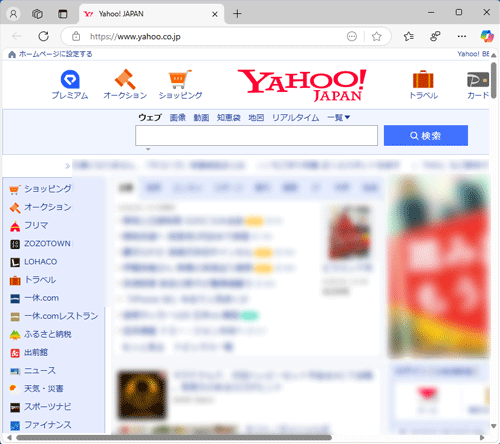Click the ZOZOTOWN icon in sidebar

tap(15, 244)
